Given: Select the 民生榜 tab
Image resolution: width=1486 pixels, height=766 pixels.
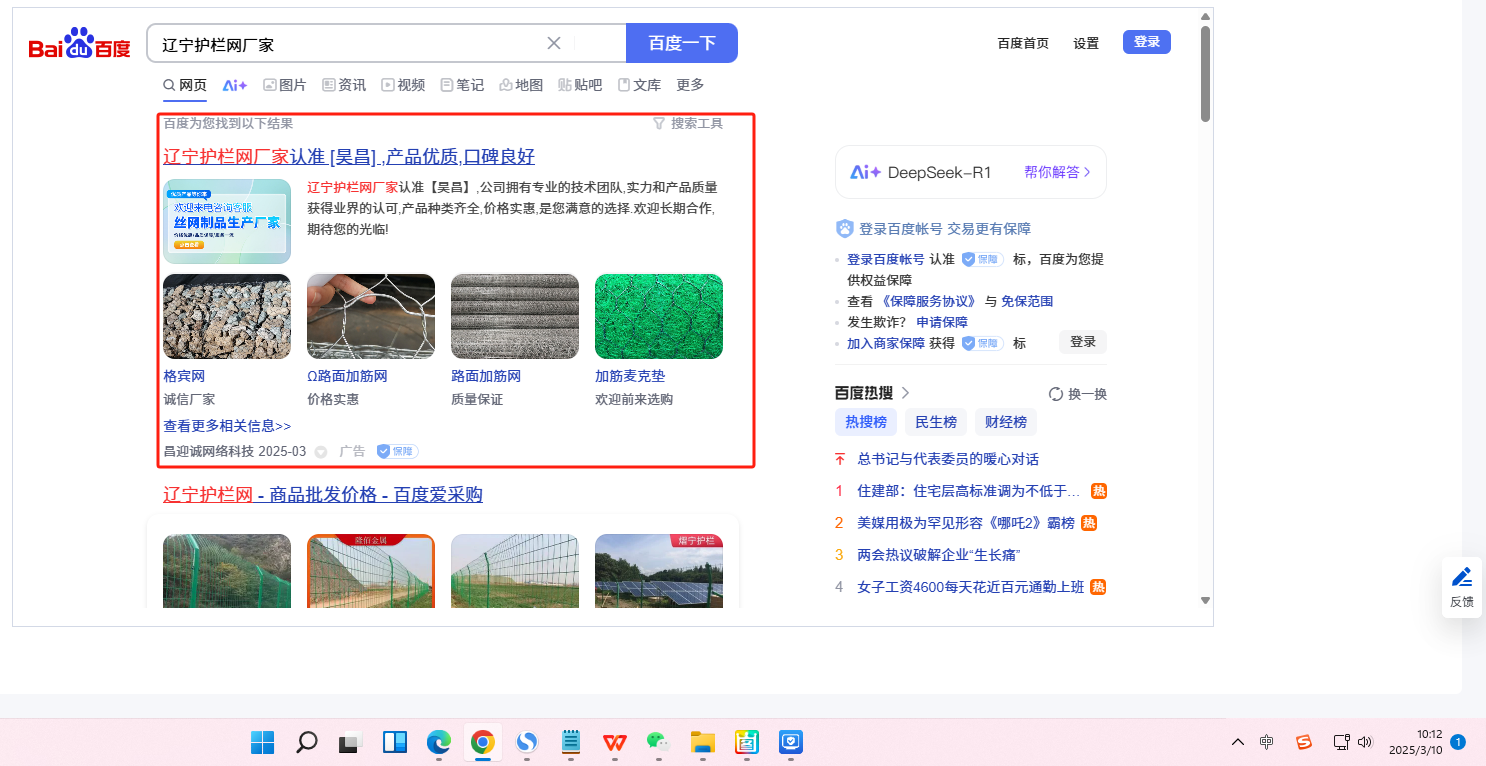Looking at the screenshot, I should click(936, 422).
